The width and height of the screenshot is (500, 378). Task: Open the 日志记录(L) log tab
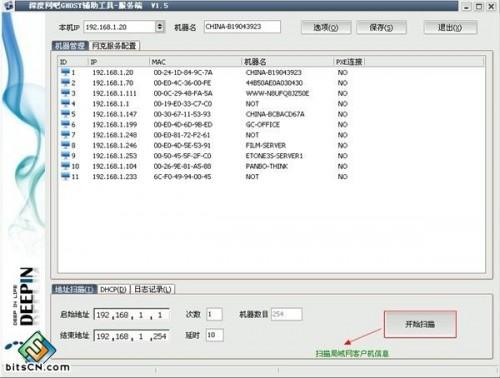[153, 289]
